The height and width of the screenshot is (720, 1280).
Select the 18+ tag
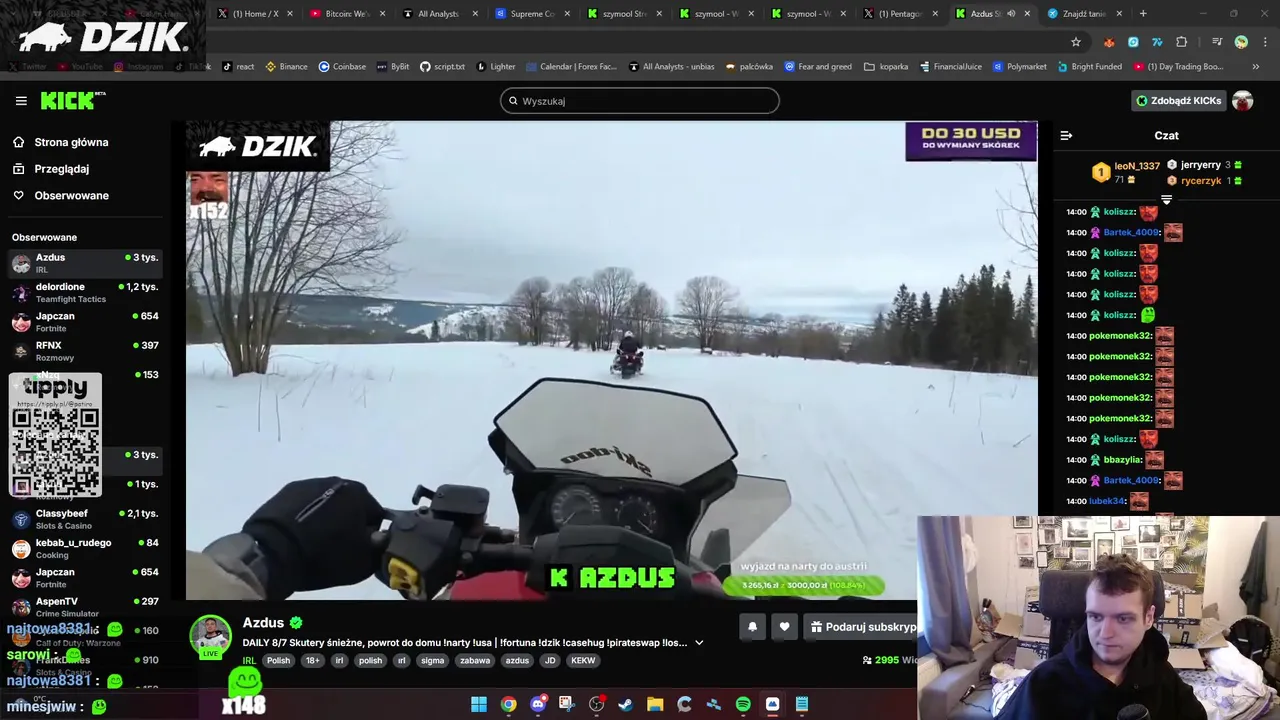pyautogui.click(x=313, y=661)
